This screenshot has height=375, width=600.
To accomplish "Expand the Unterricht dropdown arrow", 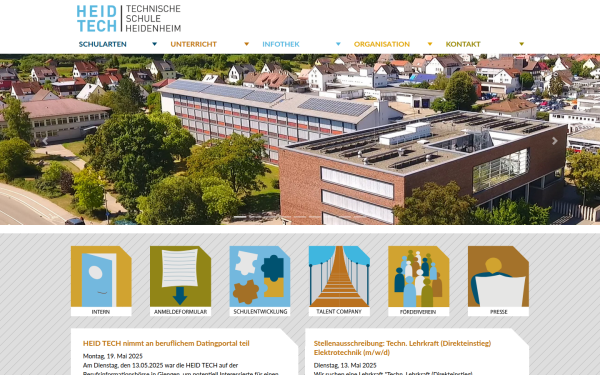I will coord(246,44).
